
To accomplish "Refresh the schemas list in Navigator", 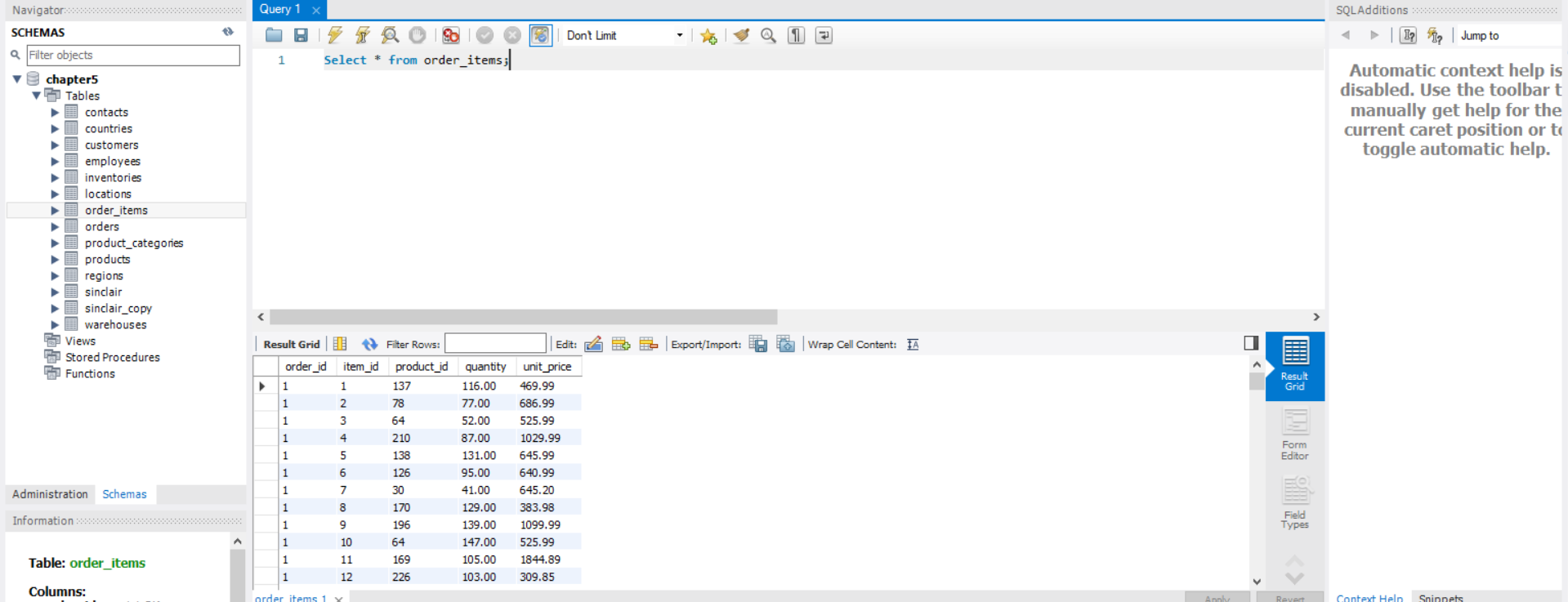I will tap(228, 32).
